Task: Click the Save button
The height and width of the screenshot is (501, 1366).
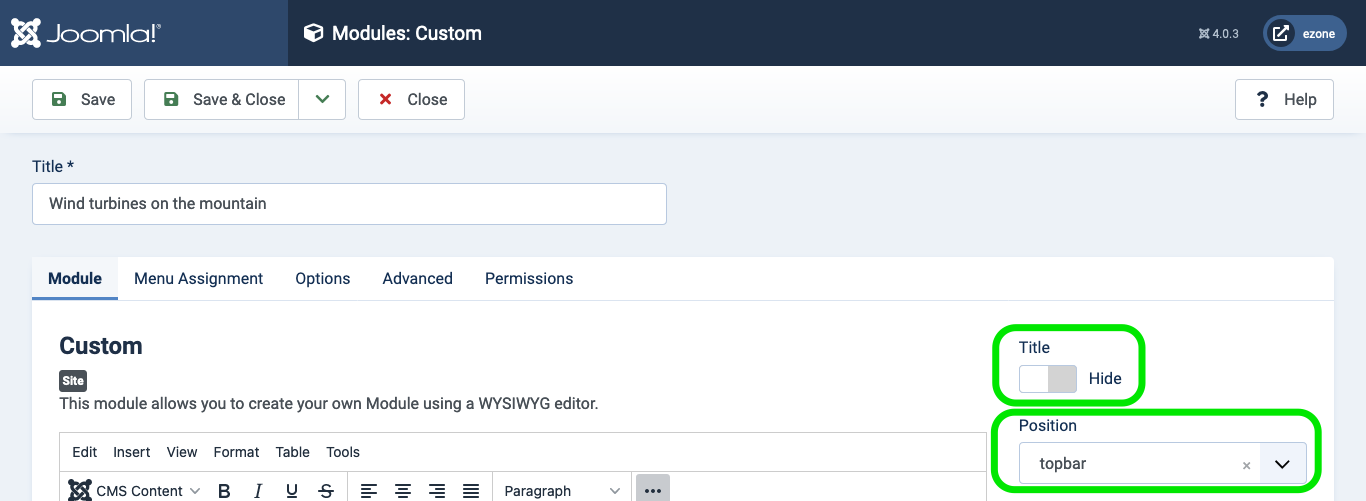Action: pyautogui.click(x=82, y=99)
